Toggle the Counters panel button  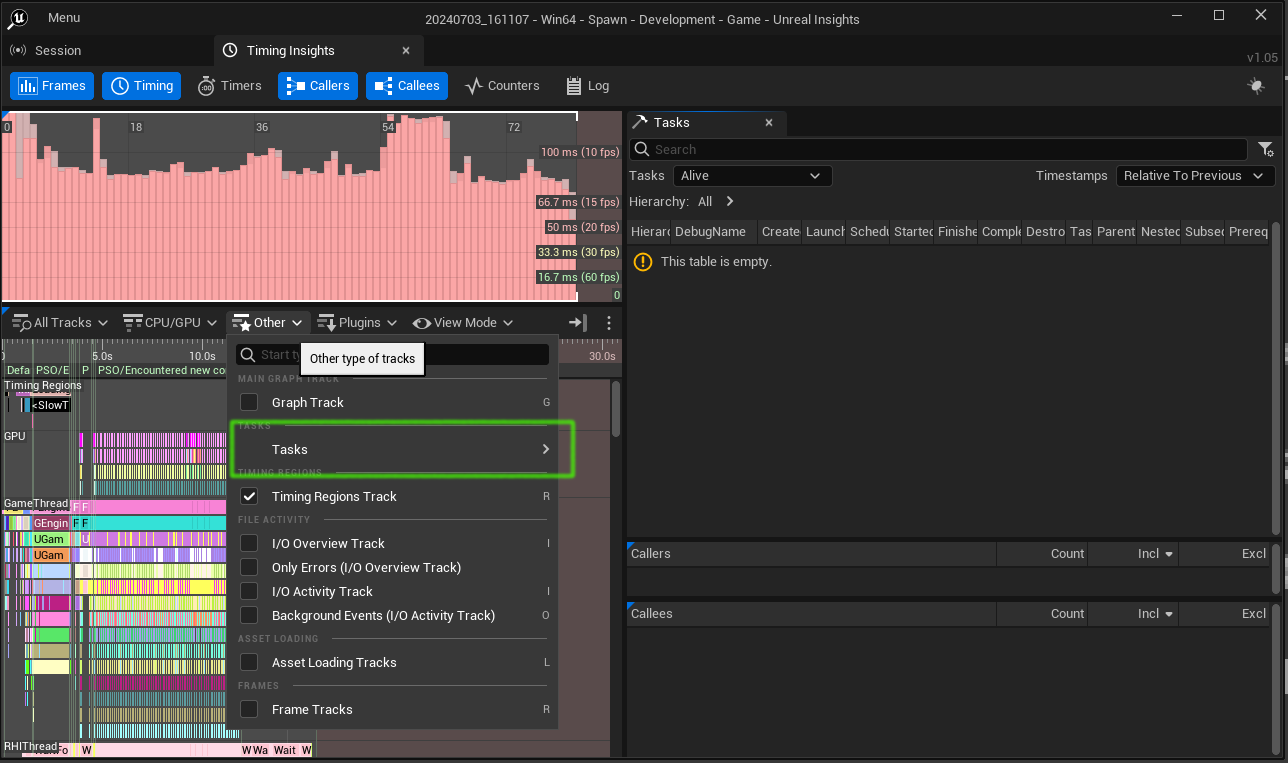pos(502,86)
